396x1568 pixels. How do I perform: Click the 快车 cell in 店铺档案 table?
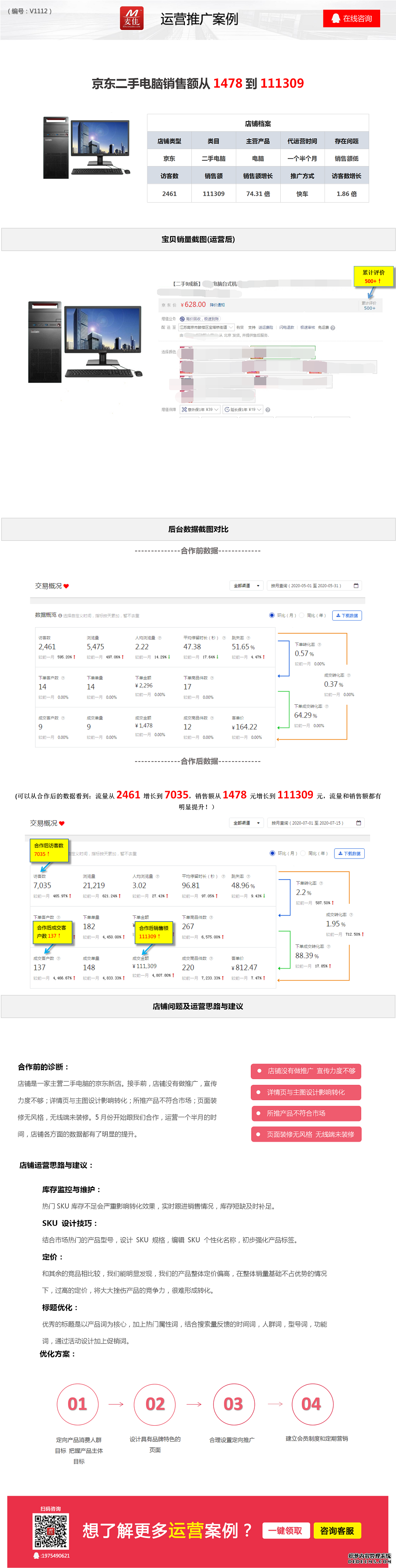302,193
